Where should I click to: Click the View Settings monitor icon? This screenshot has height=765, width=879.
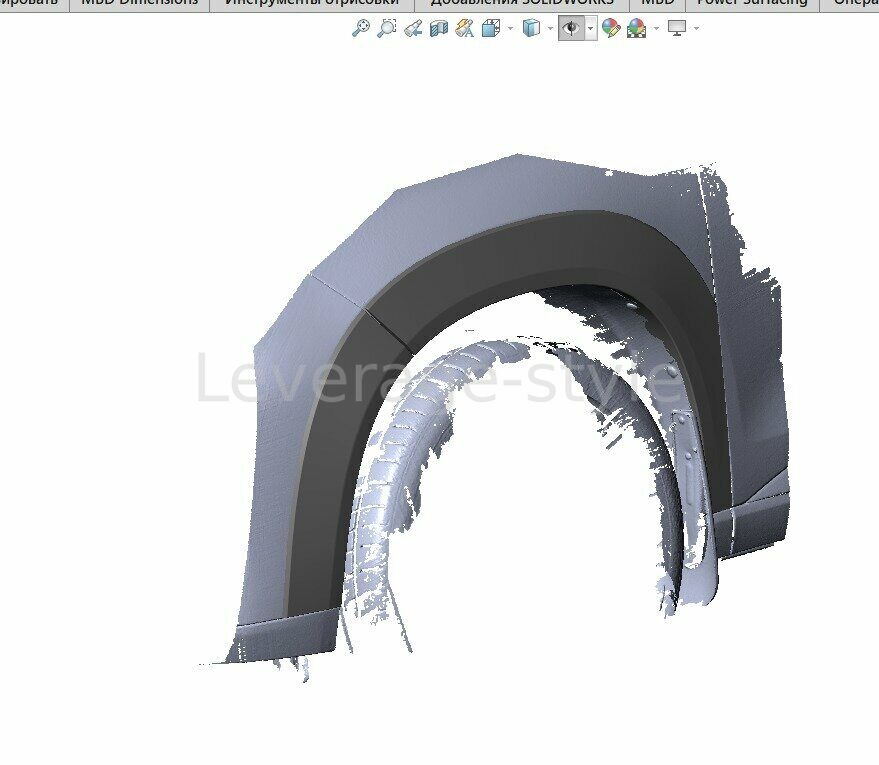[677, 29]
